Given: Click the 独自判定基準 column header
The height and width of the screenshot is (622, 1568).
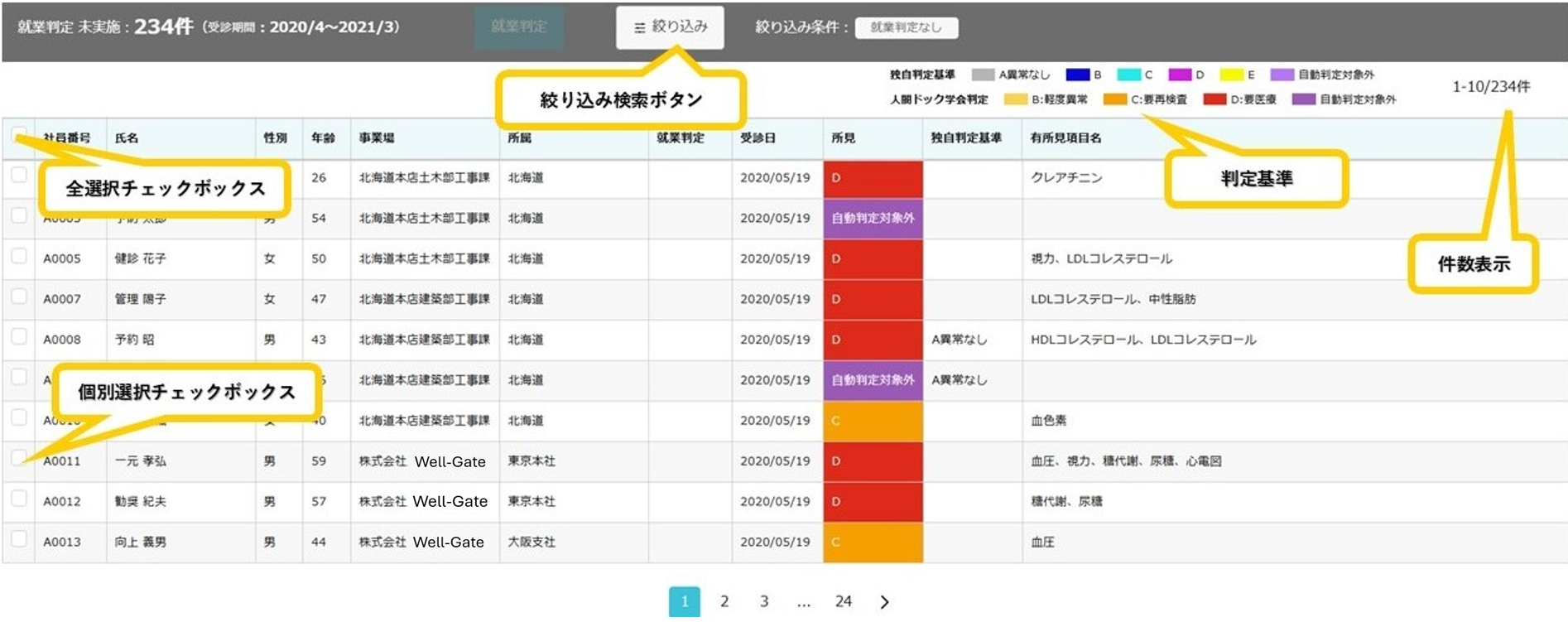Looking at the screenshot, I should click(x=966, y=138).
